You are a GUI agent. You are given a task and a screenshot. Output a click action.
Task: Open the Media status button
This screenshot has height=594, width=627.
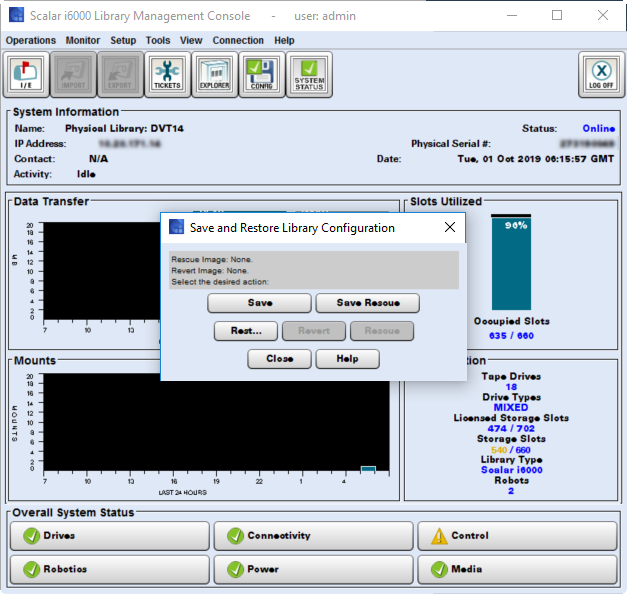[517, 569]
